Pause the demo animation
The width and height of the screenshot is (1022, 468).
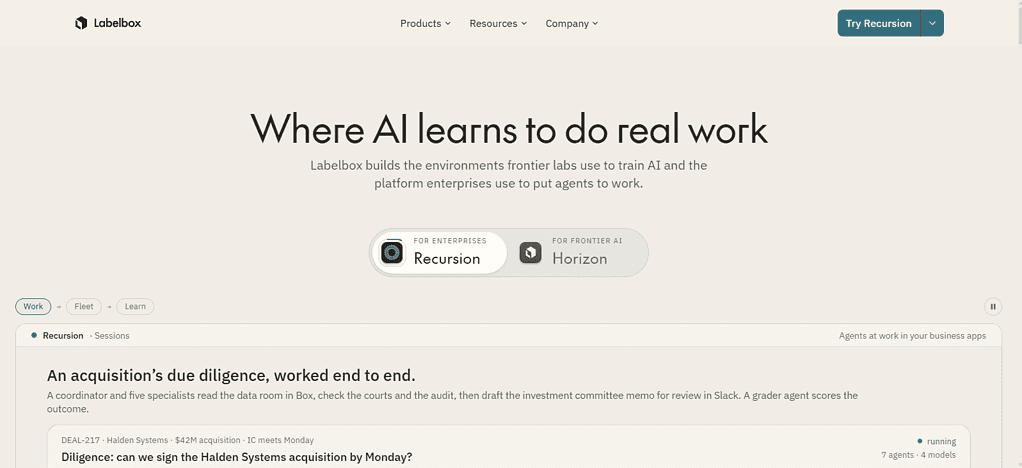point(993,306)
